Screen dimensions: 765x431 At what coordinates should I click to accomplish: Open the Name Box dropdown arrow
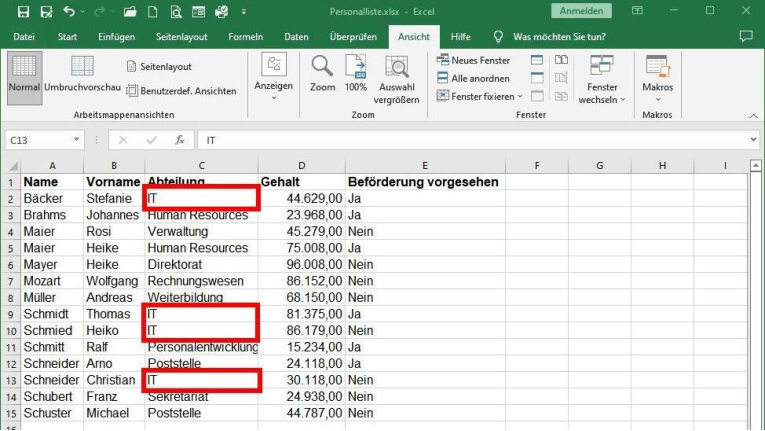point(76,140)
